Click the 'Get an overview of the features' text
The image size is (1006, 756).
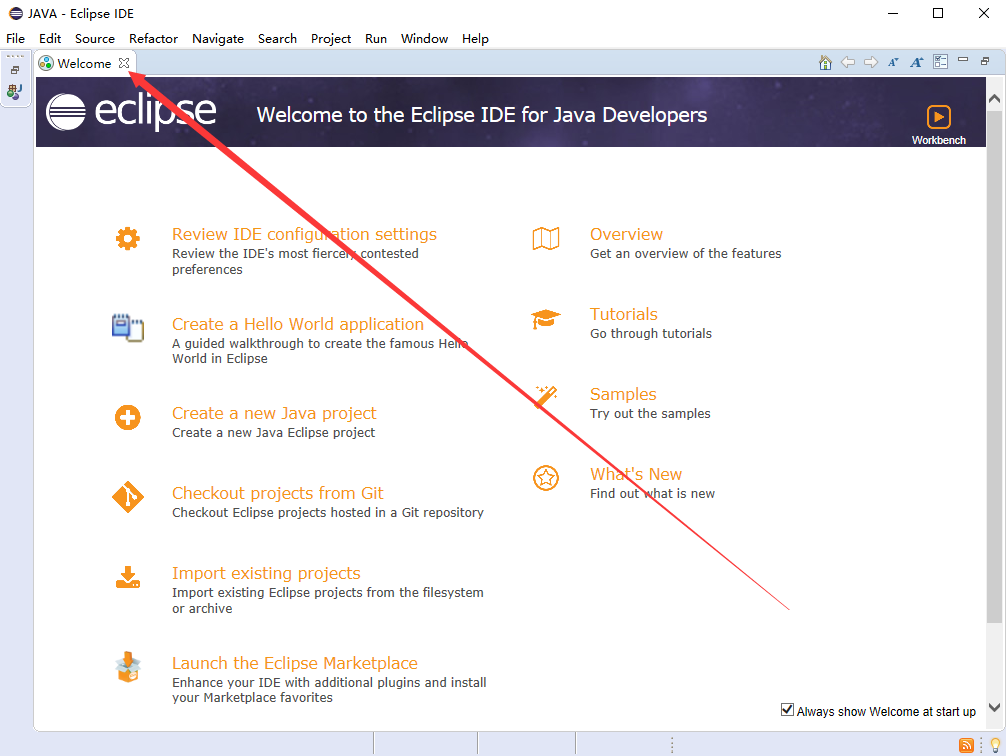pyautogui.click(x=686, y=253)
